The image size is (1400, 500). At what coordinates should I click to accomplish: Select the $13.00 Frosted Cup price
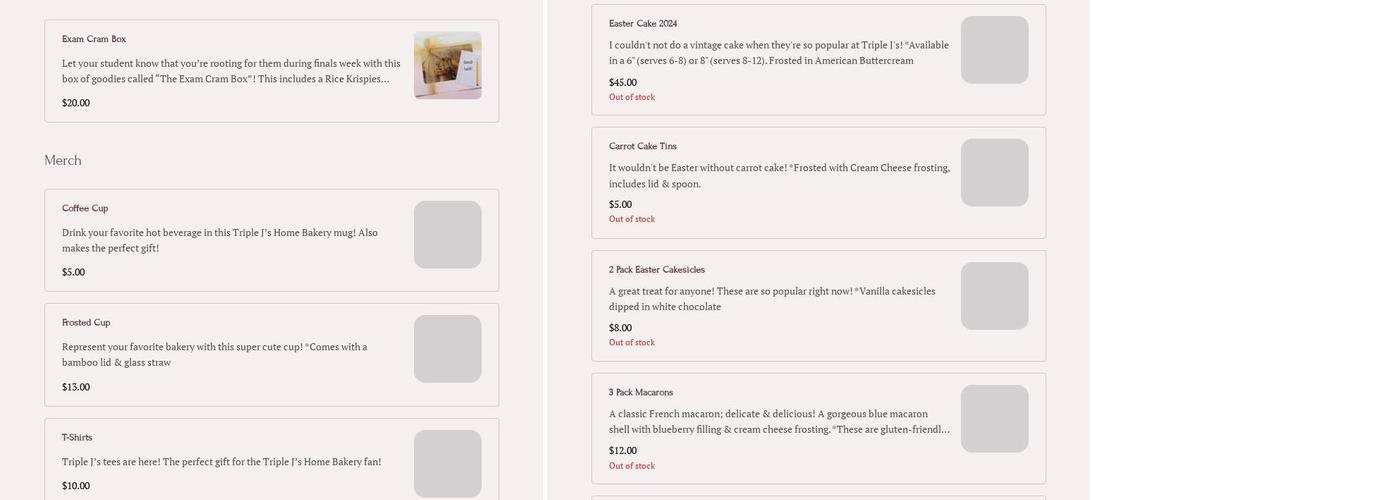click(x=76, y=387)
